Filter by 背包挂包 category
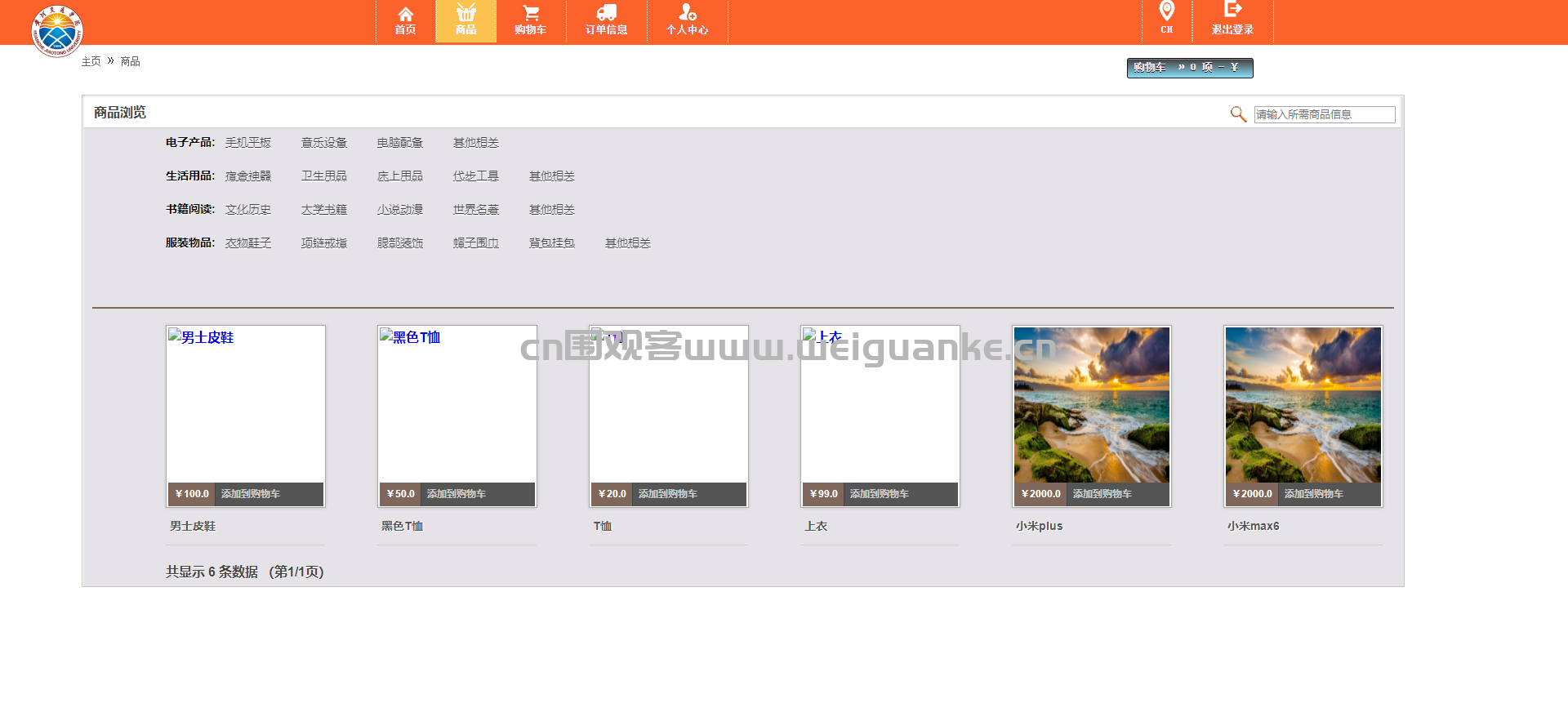The height and width of the screenshot is (721, 1568). point(552,243)
